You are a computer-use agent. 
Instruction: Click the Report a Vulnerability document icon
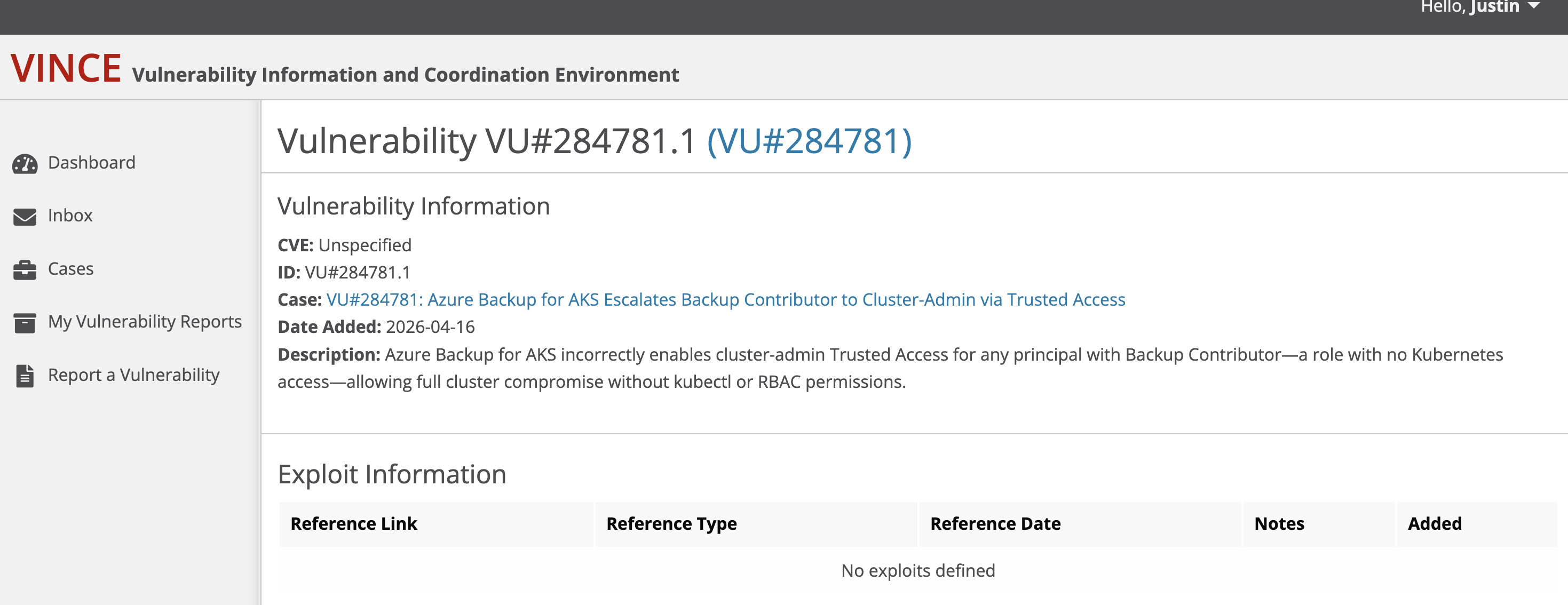click(25, 376)
